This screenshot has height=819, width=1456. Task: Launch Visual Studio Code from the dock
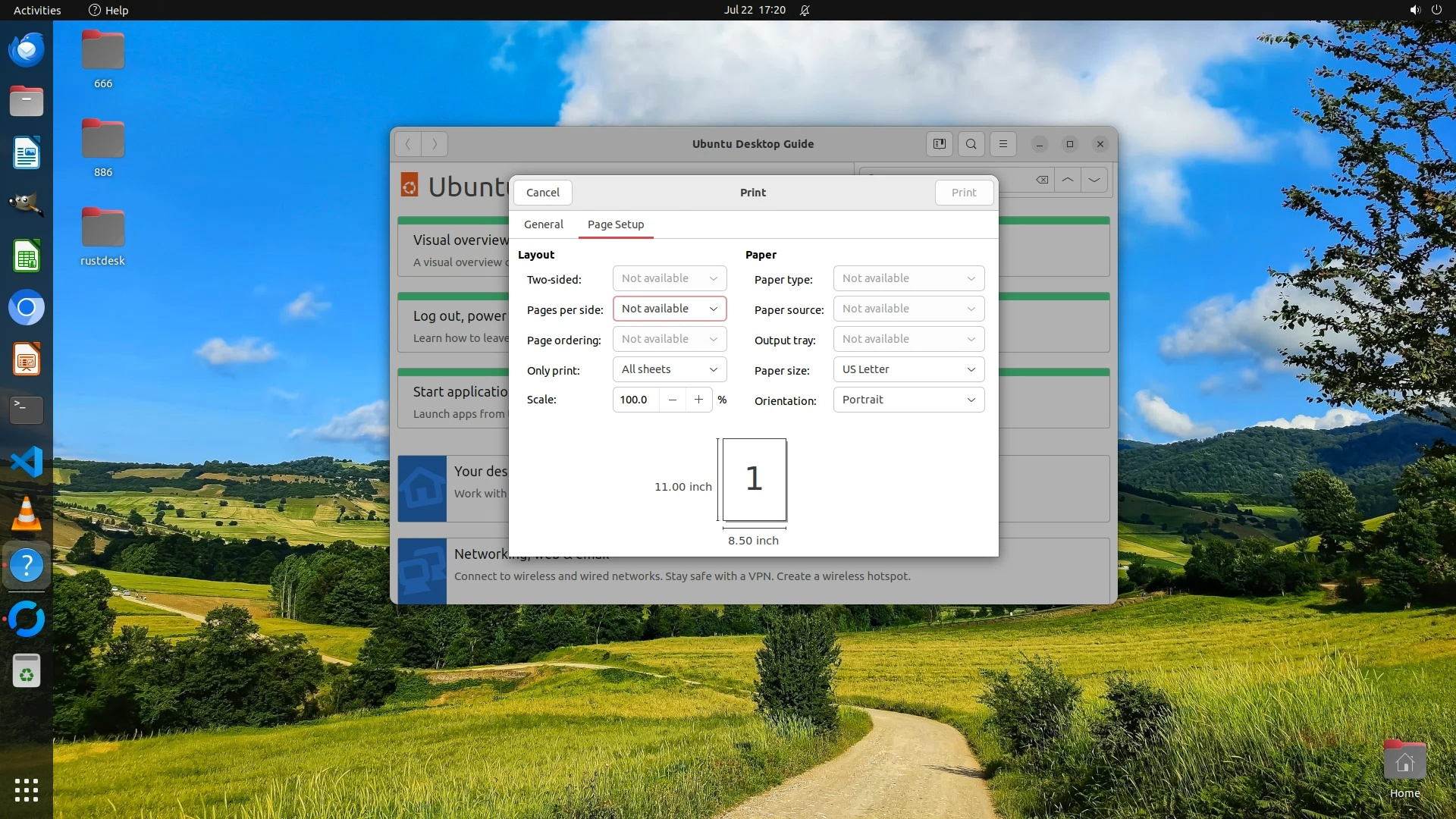pos(27,462)
